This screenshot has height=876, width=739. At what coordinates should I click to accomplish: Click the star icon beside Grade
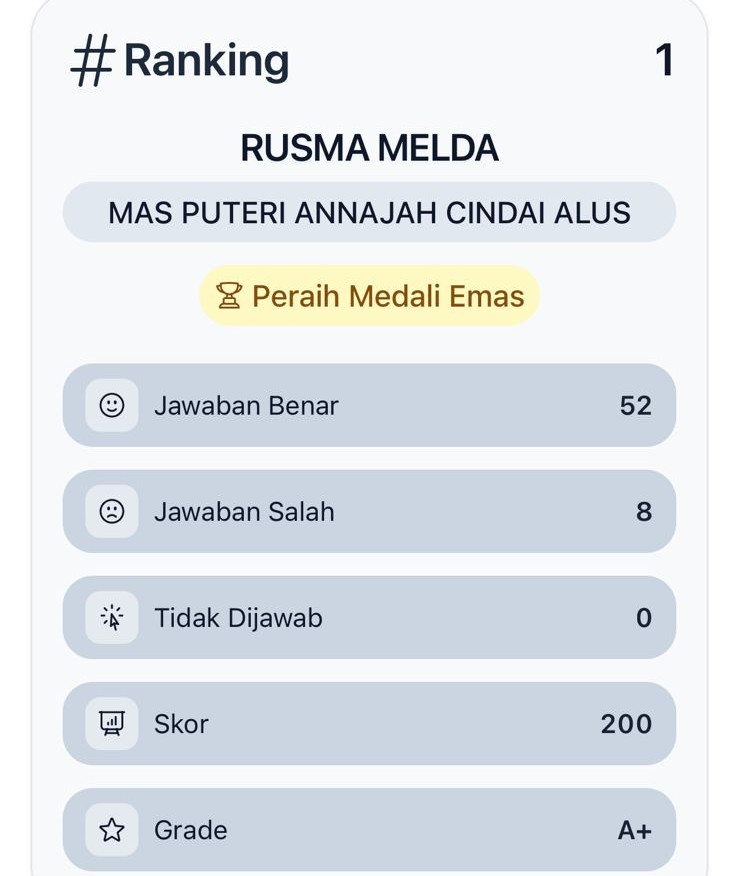pyautogui.click(x=112, y=830)
